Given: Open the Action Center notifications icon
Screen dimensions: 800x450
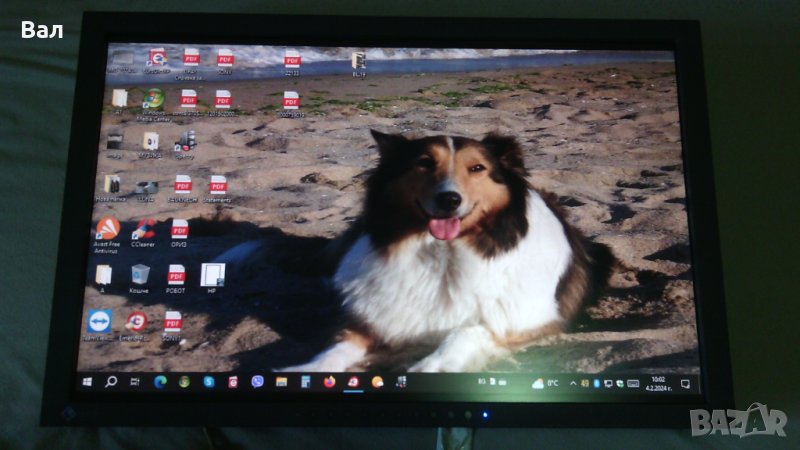Looking at the screenshot, I should [686, 383].
